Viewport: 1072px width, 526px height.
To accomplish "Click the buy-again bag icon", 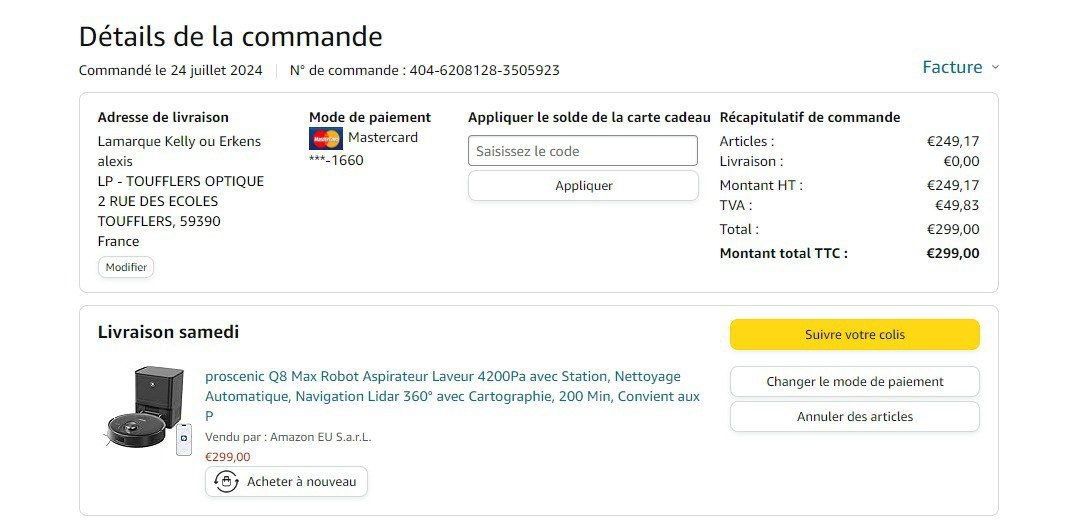I will pyautogui.click(x=226, y=482).
